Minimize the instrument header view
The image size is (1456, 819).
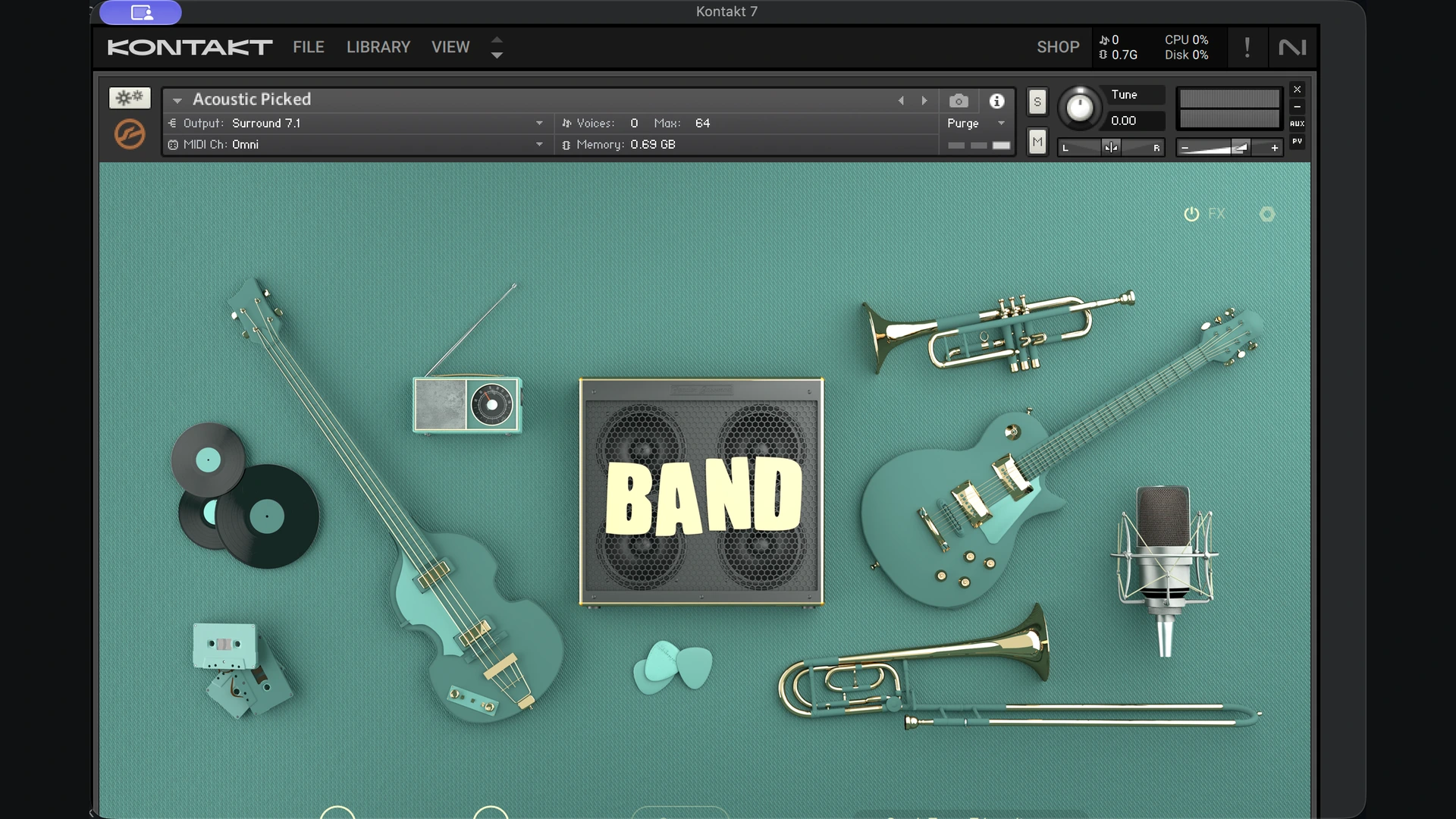(1298, 107)
